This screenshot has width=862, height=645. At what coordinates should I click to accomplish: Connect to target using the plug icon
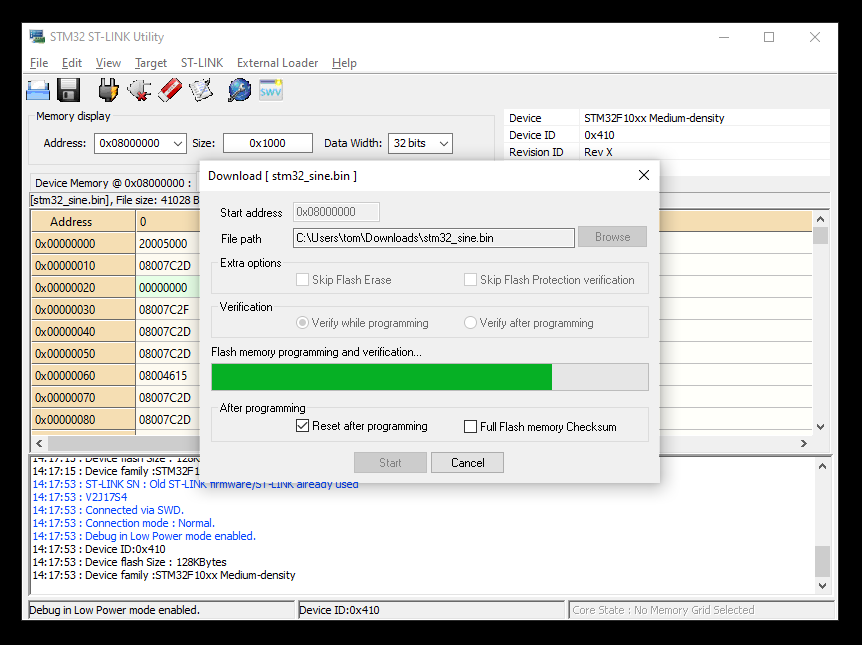[x=108, y=90]
